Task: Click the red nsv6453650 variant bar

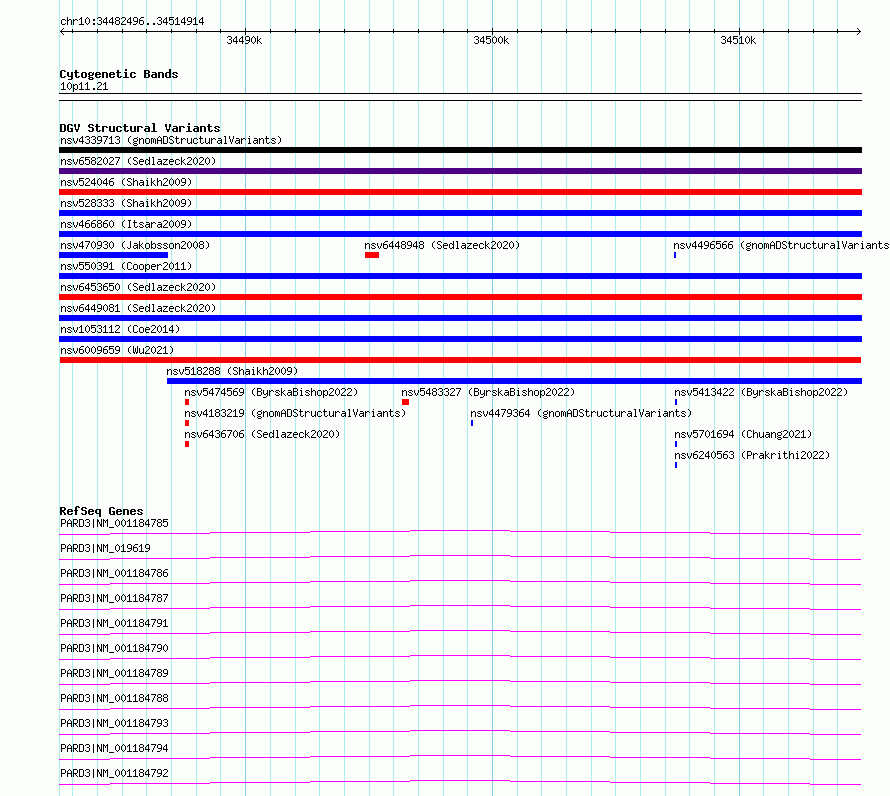Action: tap(460, 298)
